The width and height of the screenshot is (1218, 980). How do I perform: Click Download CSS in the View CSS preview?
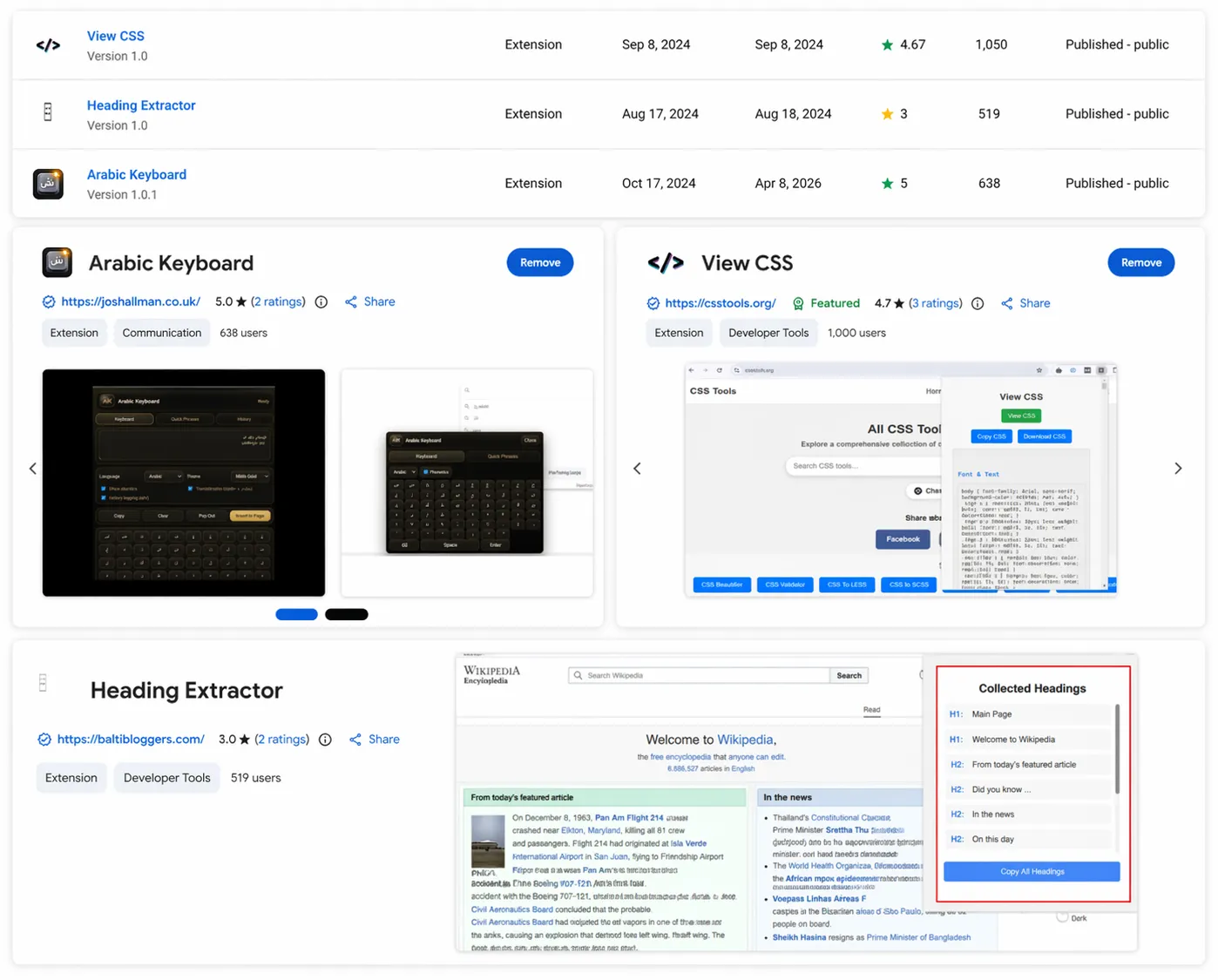(1045, 436)
